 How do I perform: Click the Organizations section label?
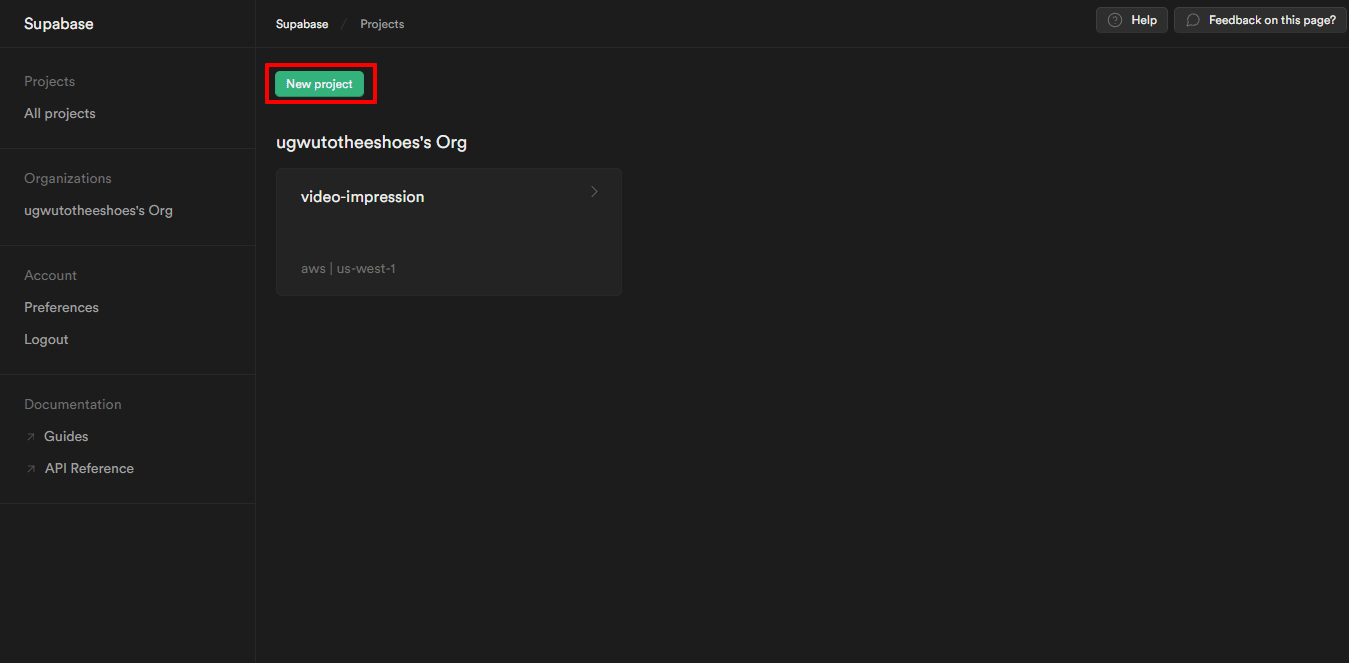point(68,178)
